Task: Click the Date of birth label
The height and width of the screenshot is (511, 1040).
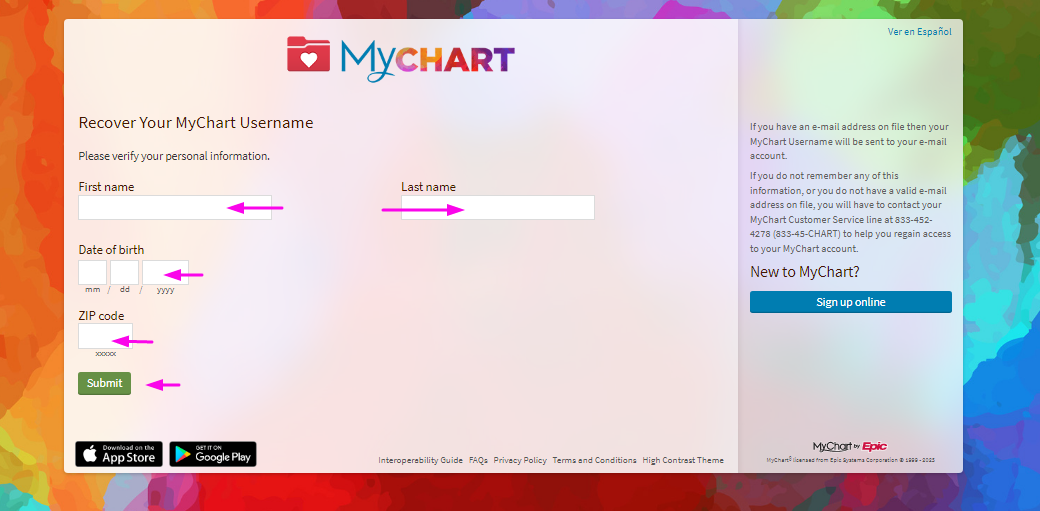Action: click(x=111, y=250)
